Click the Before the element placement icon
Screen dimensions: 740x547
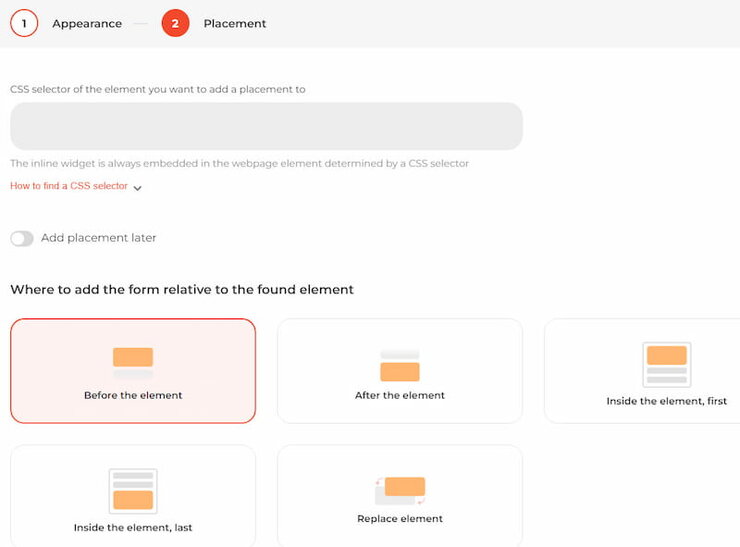pyautogui.click(x=133, y=362)
